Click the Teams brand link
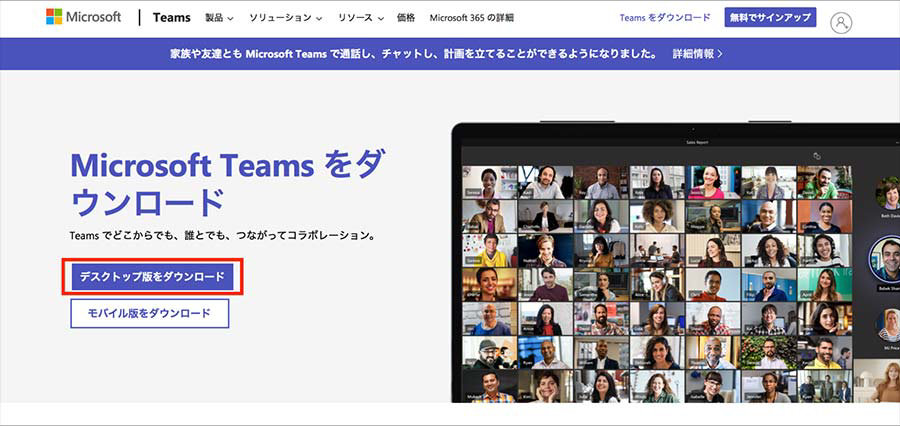 pos(172,18)
